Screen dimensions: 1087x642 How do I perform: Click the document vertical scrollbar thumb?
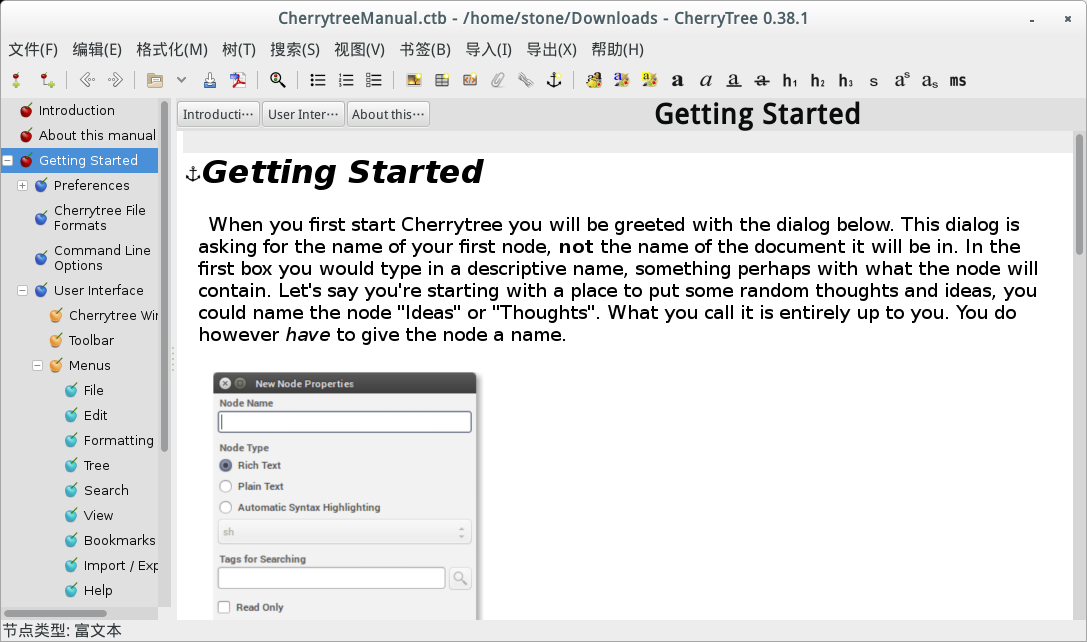[x=1079, y=194]
